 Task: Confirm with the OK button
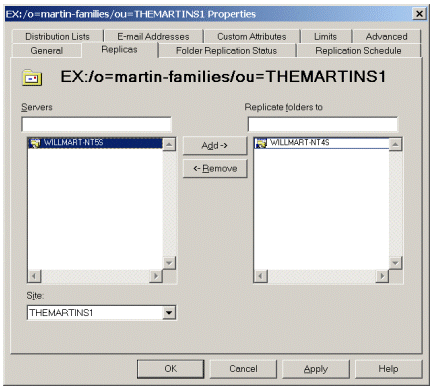pos(171,369)
